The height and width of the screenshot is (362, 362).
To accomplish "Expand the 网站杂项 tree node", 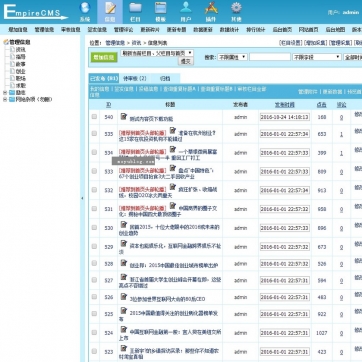I will (5, 99).
